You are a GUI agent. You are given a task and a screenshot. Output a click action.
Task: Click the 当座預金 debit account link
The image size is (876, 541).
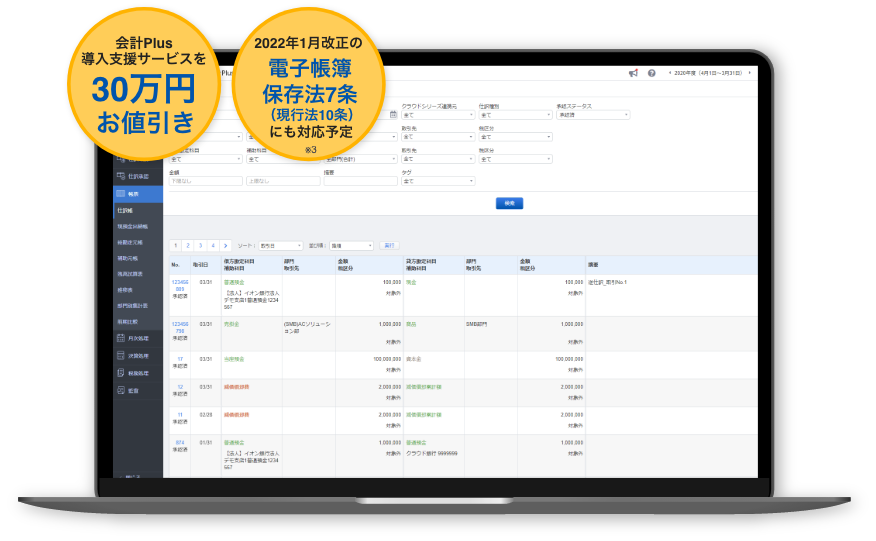tap(234, 359)
